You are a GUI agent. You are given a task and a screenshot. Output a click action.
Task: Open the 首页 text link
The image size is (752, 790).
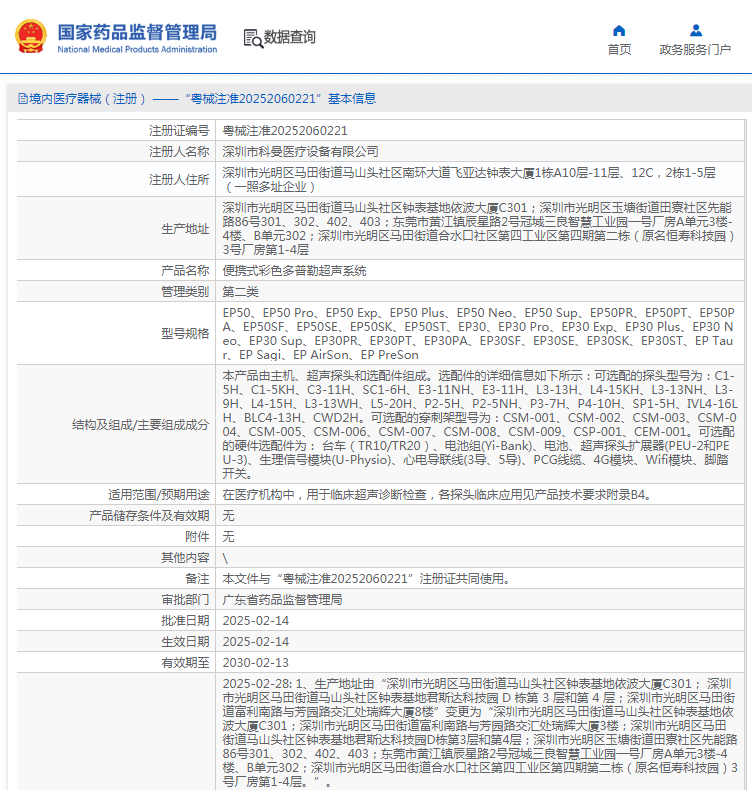pos(619,50)
